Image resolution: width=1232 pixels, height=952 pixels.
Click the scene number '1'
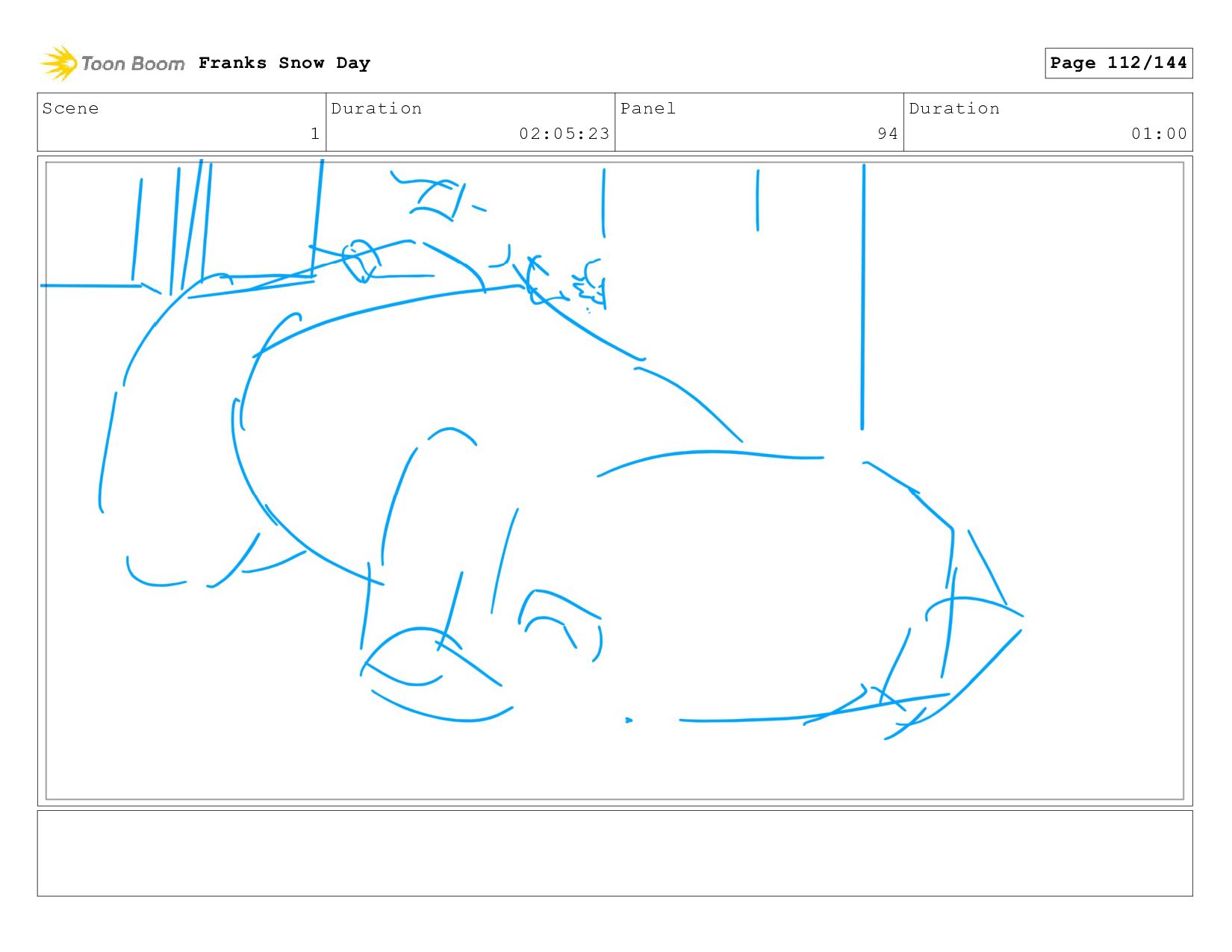[x=315, y=134]
